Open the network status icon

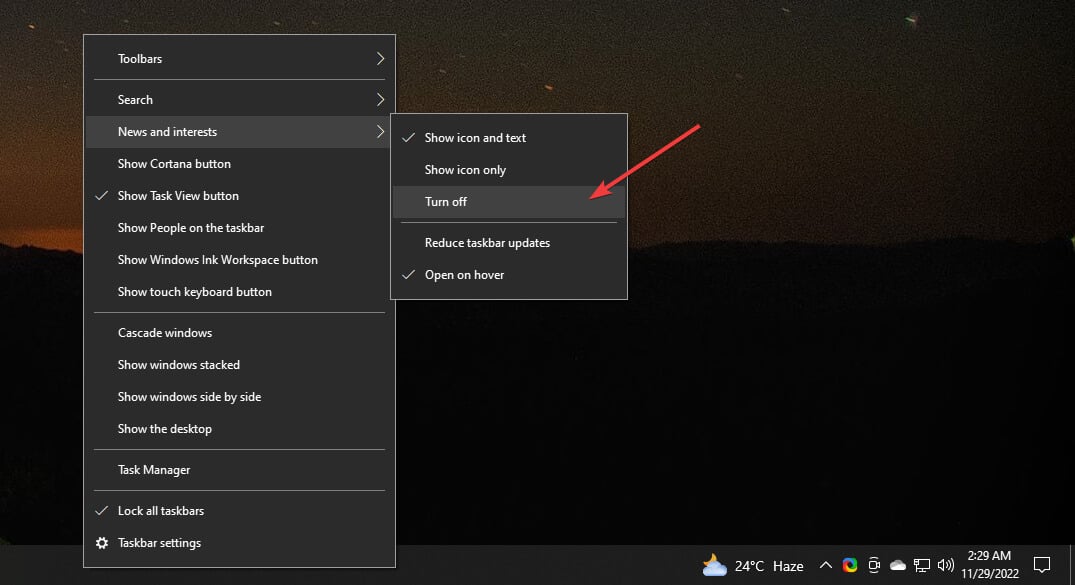click(922, 565)
